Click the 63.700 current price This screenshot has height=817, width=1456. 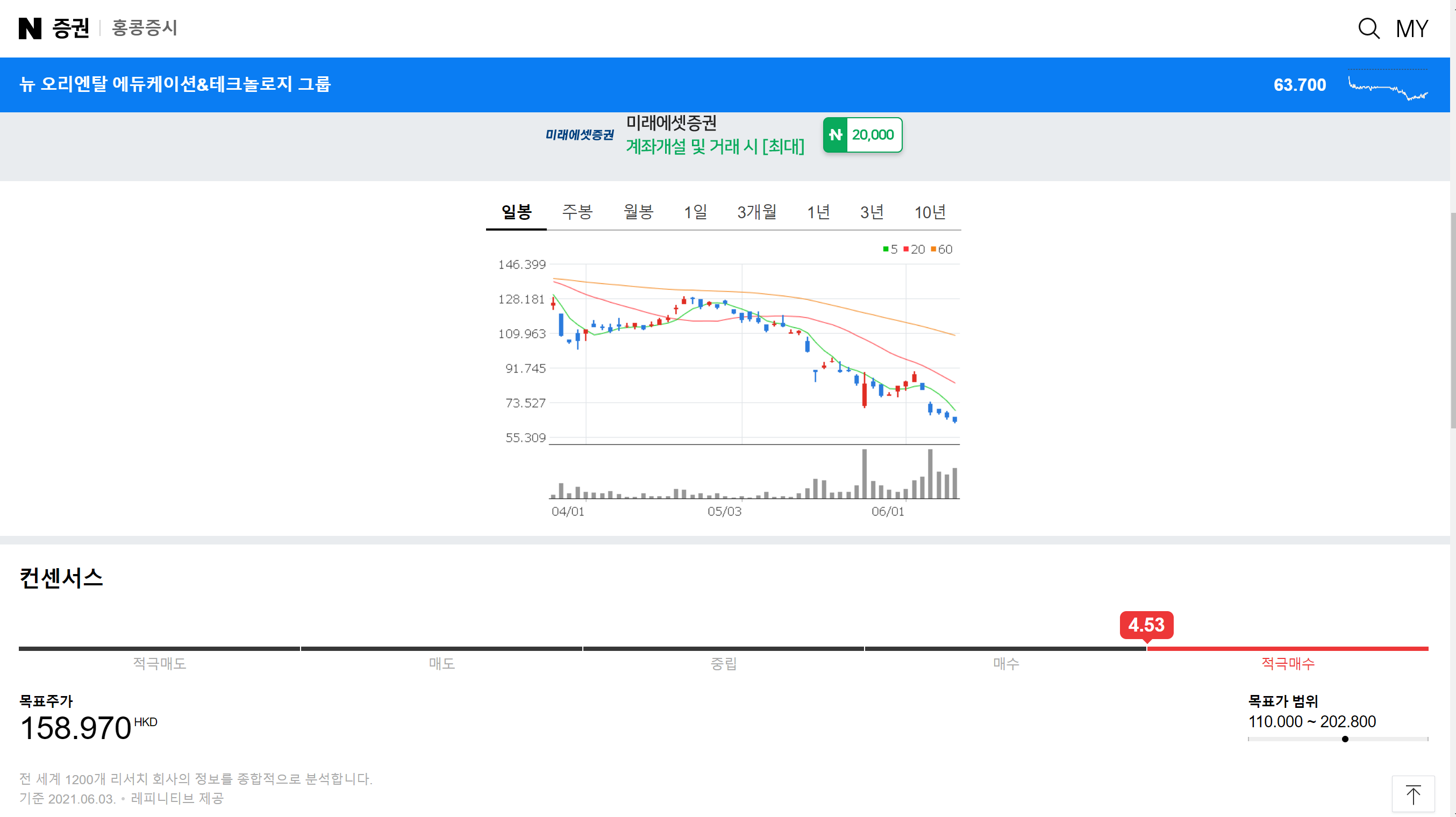click(1300, 85)
